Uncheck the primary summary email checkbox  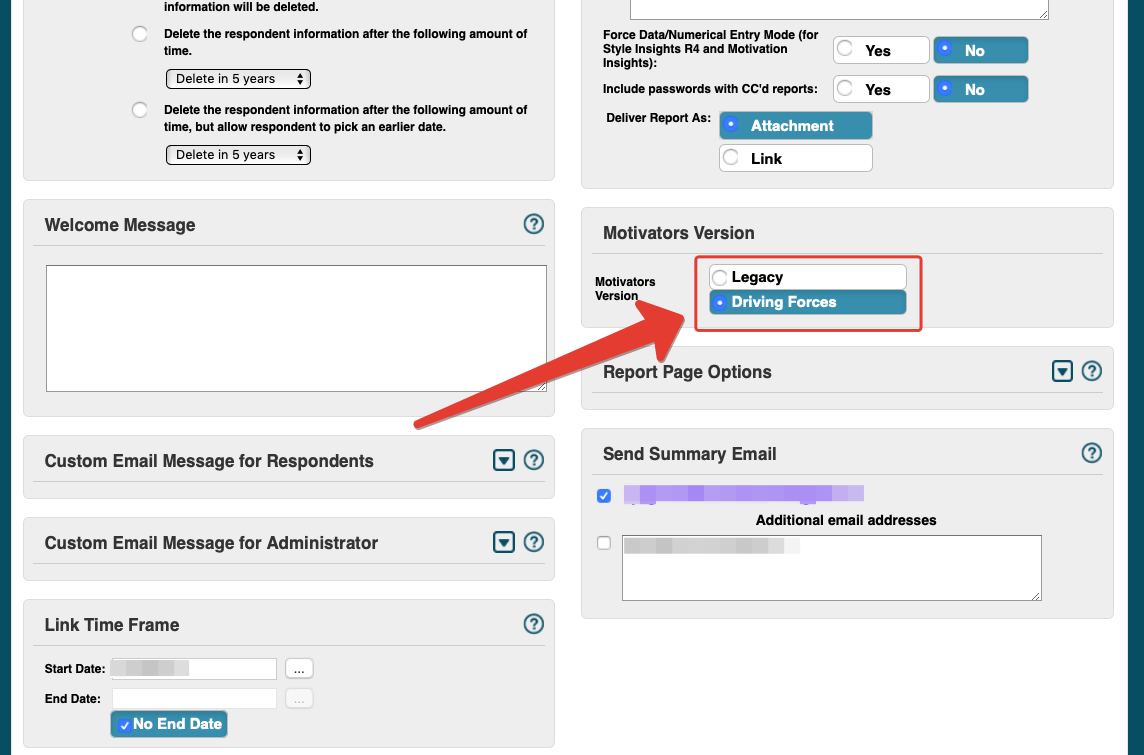point(603,496)
